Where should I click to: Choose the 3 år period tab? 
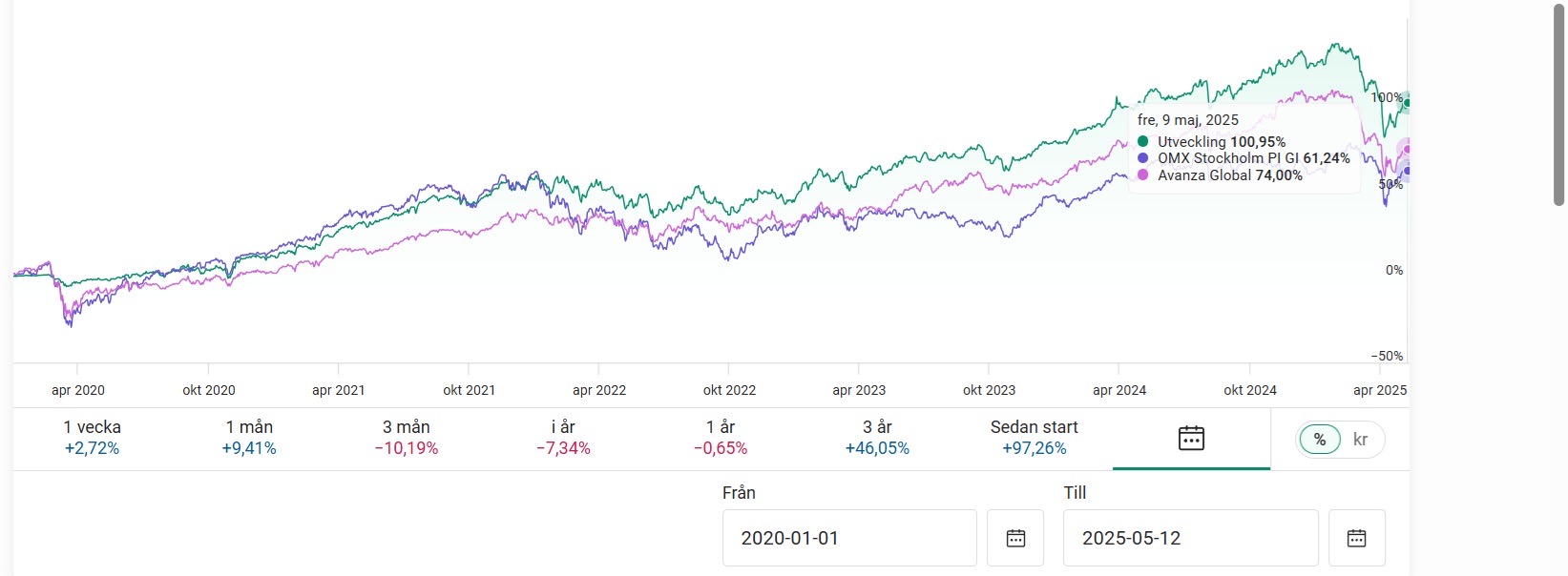[877, 438]
